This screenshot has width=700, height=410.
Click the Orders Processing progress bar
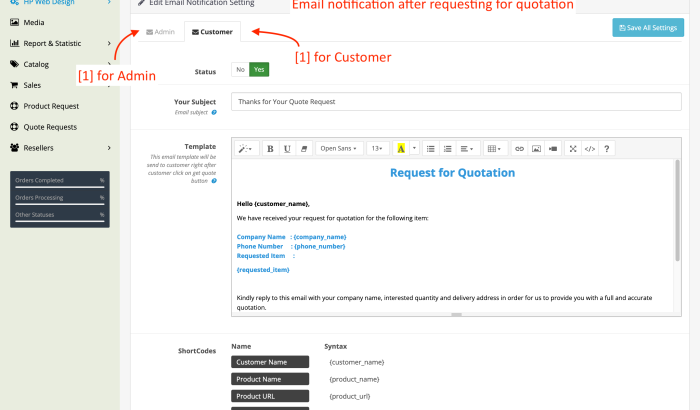click(60, 205)
